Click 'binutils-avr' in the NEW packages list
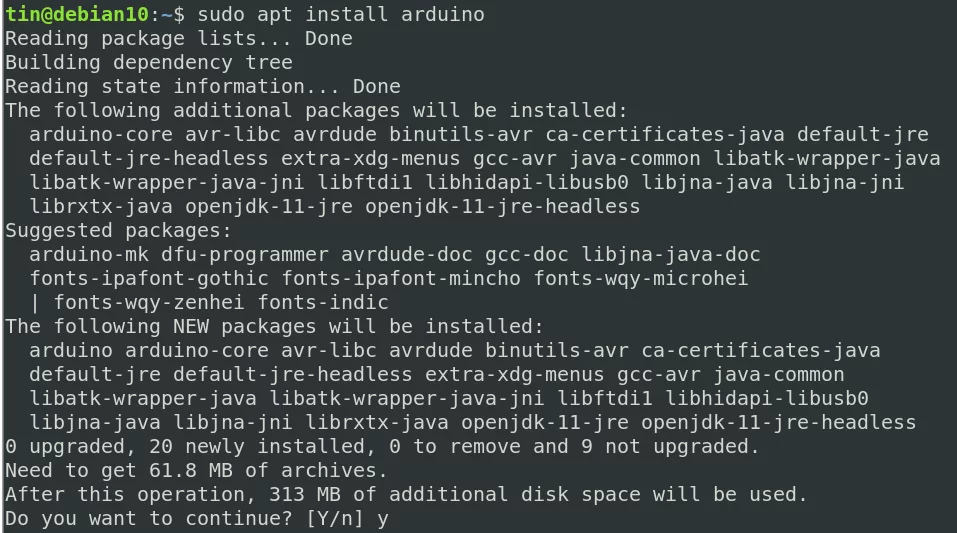Viewport: 957px width, 533px height. [557, 350]
